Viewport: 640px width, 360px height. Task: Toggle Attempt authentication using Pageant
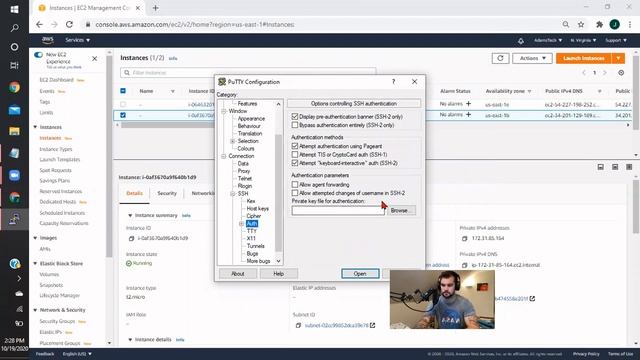(295, 146)
